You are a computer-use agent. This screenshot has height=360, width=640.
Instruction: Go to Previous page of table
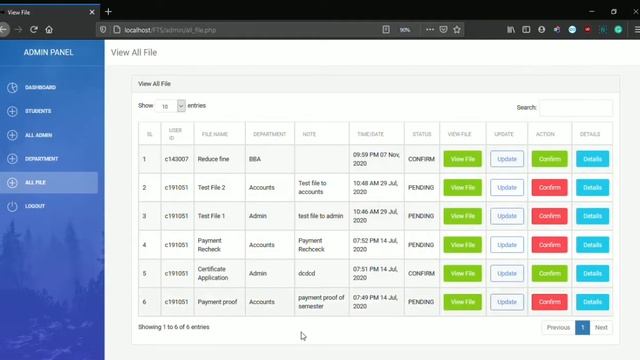(558, 327)
